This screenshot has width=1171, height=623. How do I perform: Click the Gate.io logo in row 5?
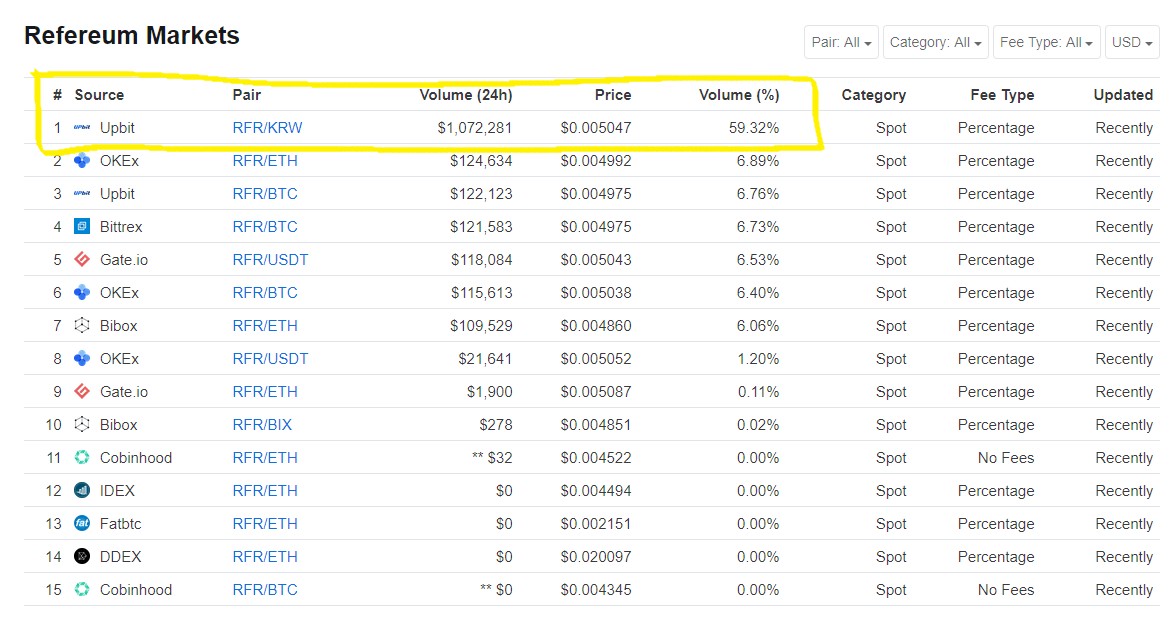click(x=82, y=259)
